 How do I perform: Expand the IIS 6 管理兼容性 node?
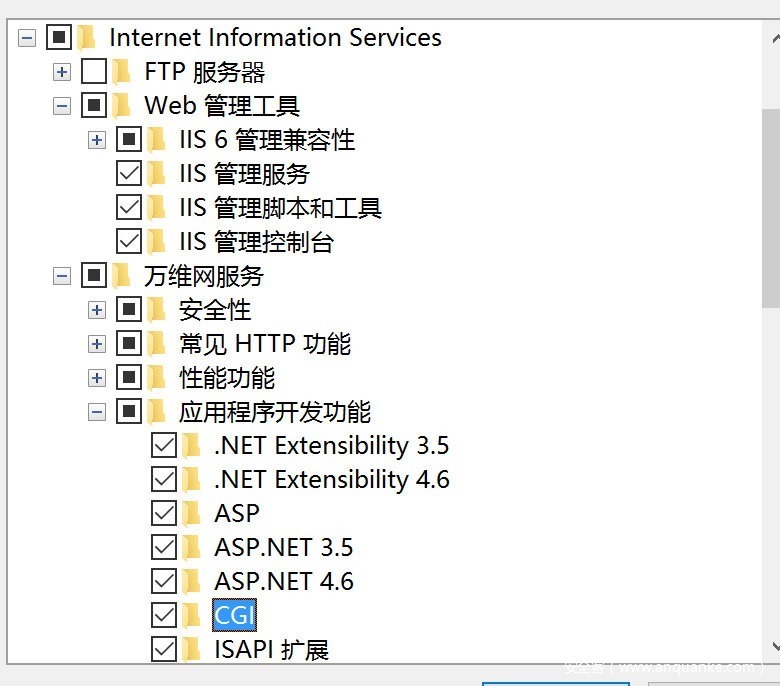pyautogui.click(x=97, y=140)
